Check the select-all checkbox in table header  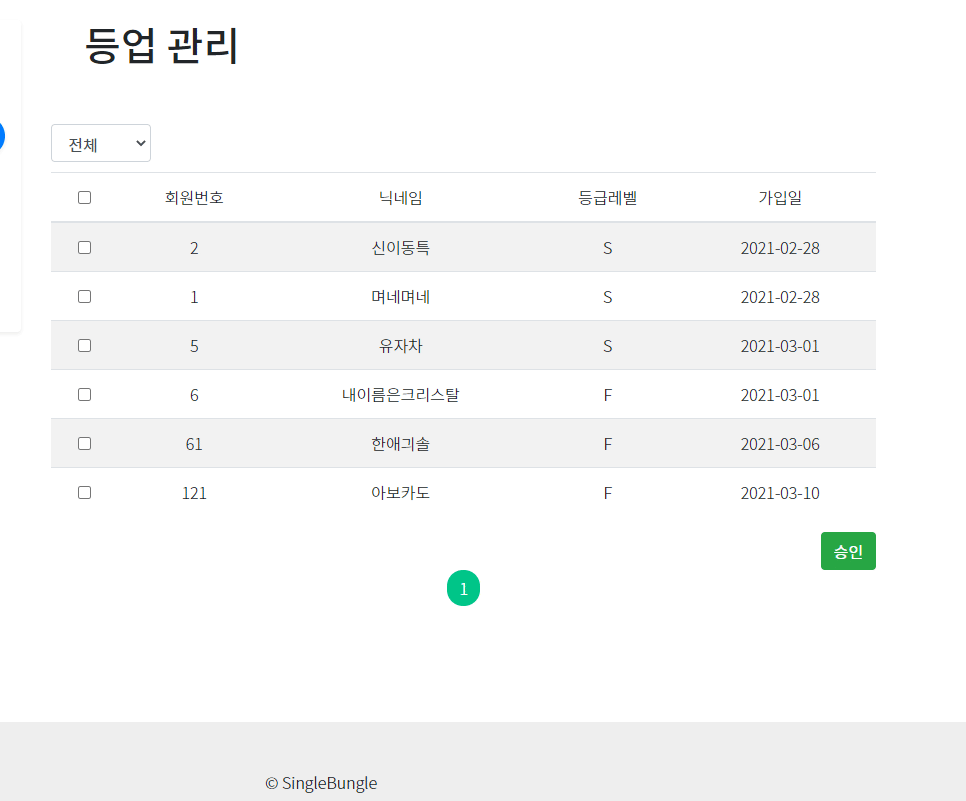coord(84,197)
